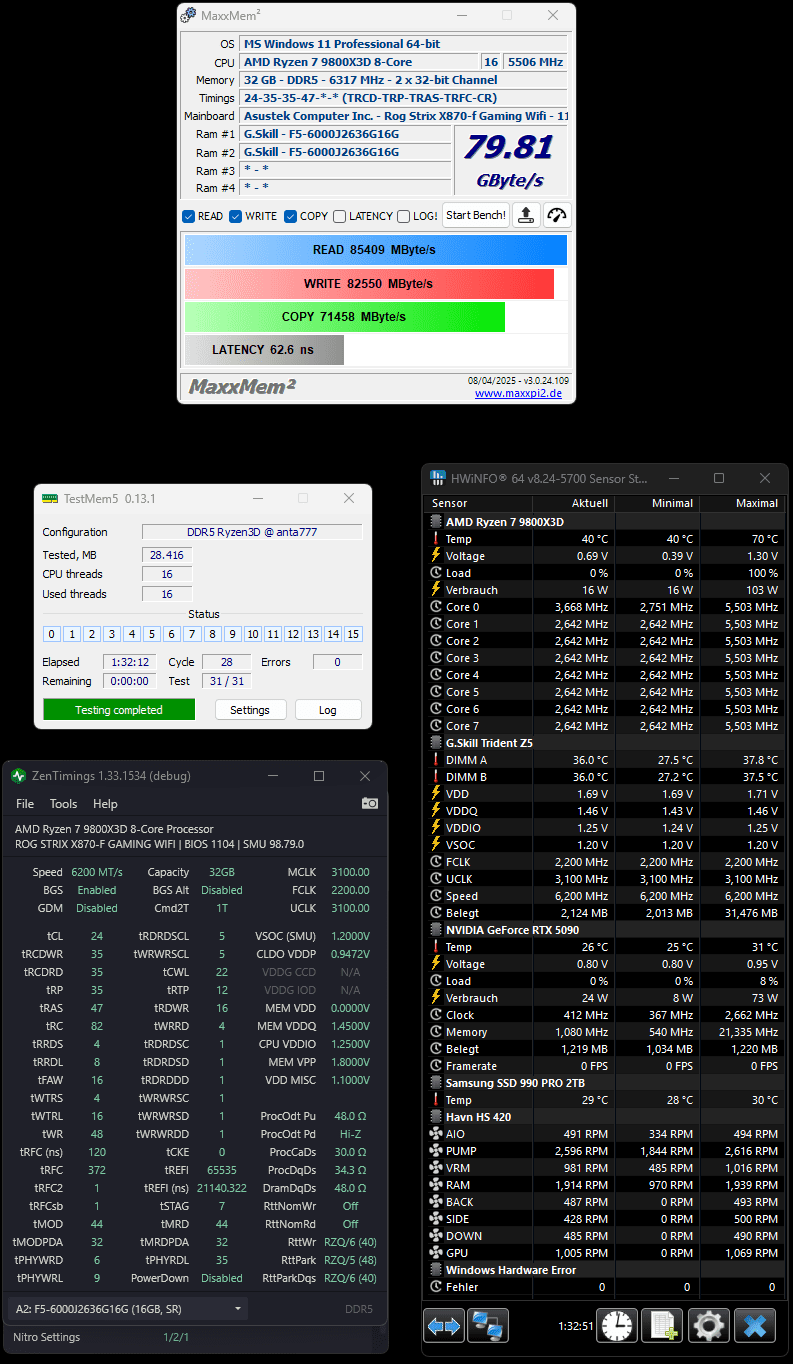Click TestMem5 Configuration field DDR5 Ryzen3D
This screenshot has height=1364, width=793.
pyautogui.click(x=252, y=532)
